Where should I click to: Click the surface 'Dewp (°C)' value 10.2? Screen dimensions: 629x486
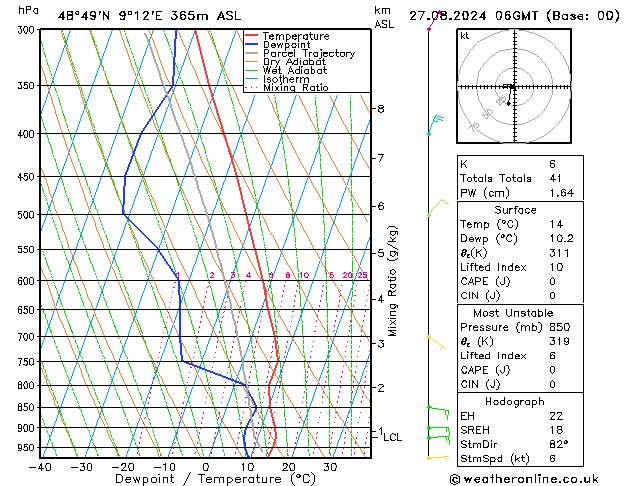[x=562, y=239]
